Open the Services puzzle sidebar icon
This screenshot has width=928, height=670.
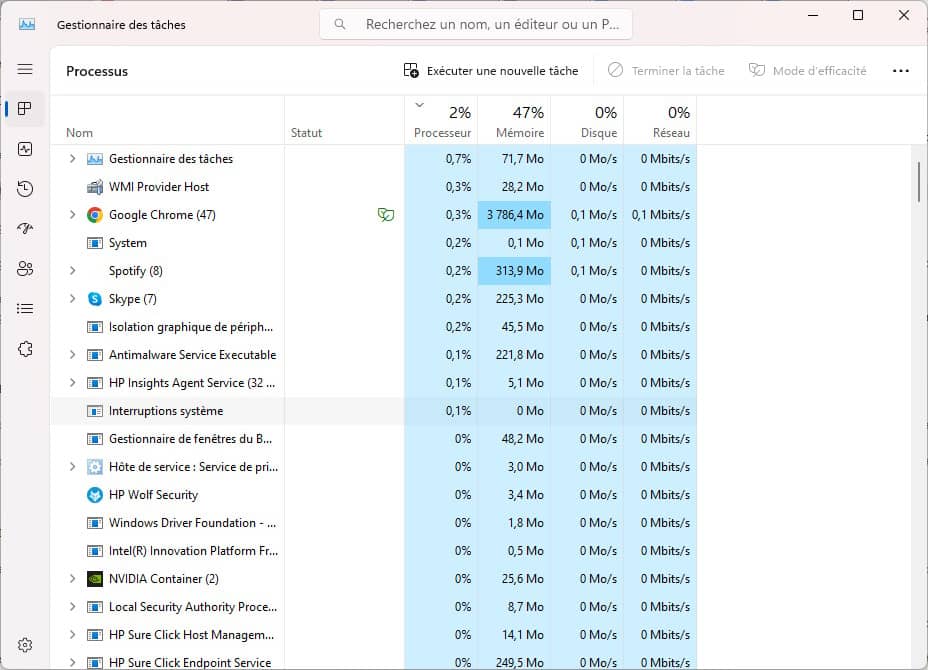(x=25, y=349)
